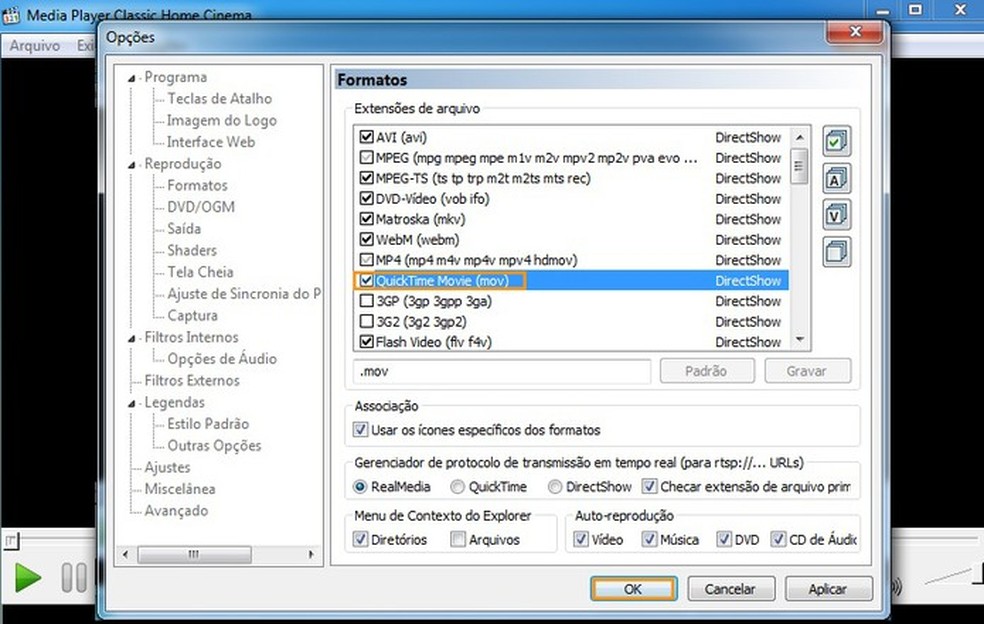Select Saída in the options tree
The image size is (984, 624).
click(184, 229)
